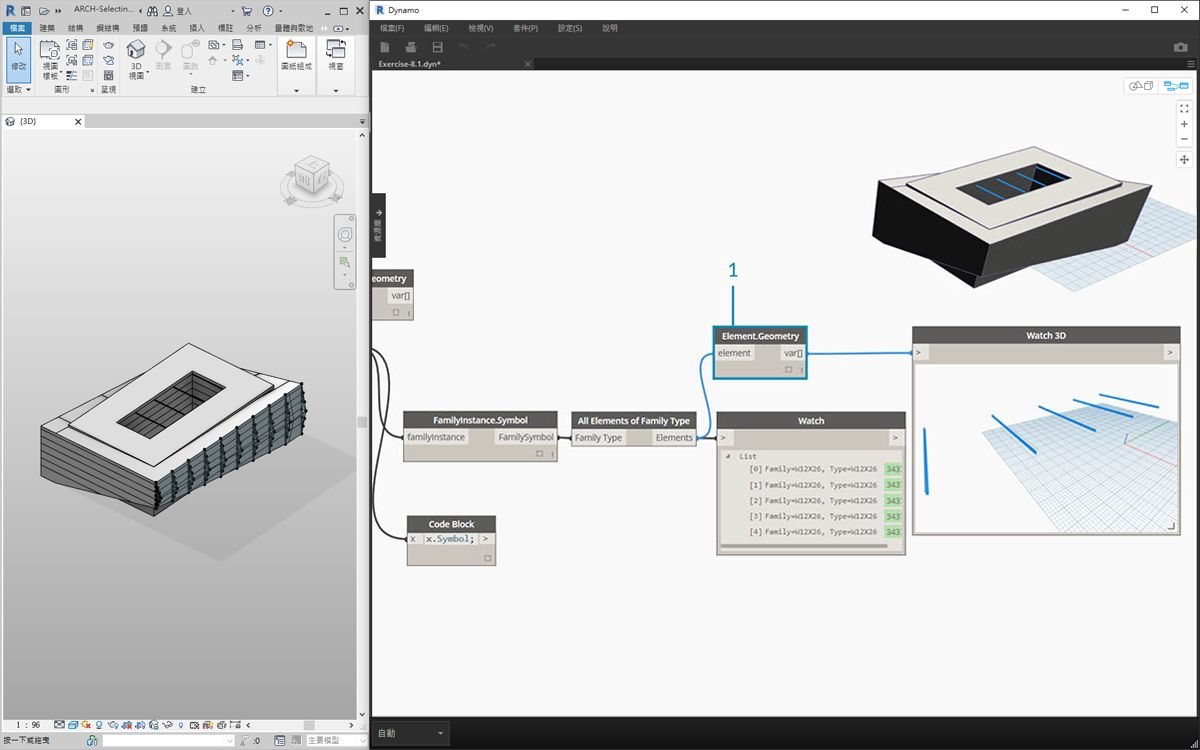Viewport: 1200px width, 750px height.
Task: Toggle preview checkbox on Element.Geometry node
Action: point(788,369)
